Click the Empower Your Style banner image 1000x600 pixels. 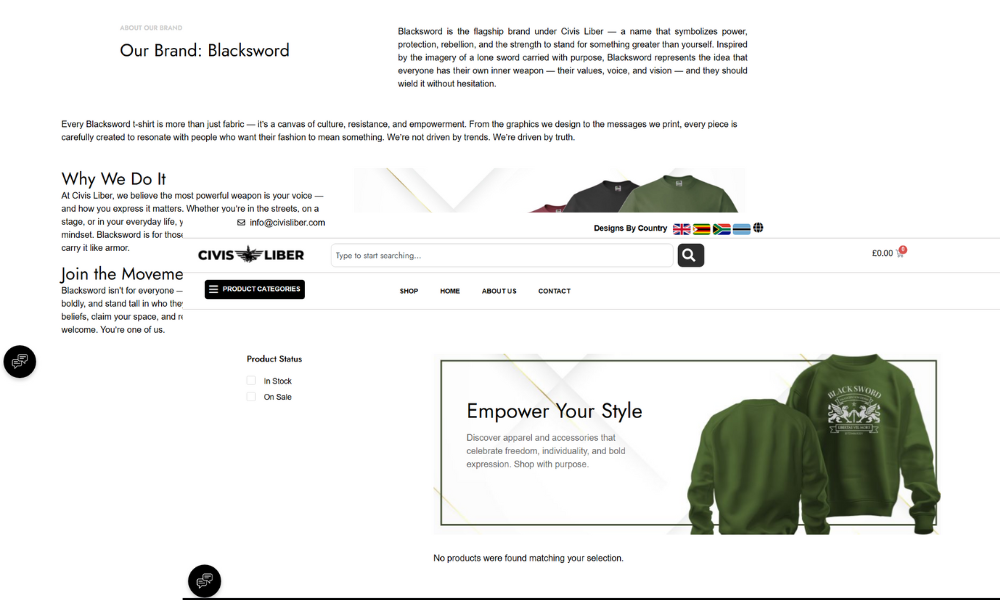tap(688, 443)
